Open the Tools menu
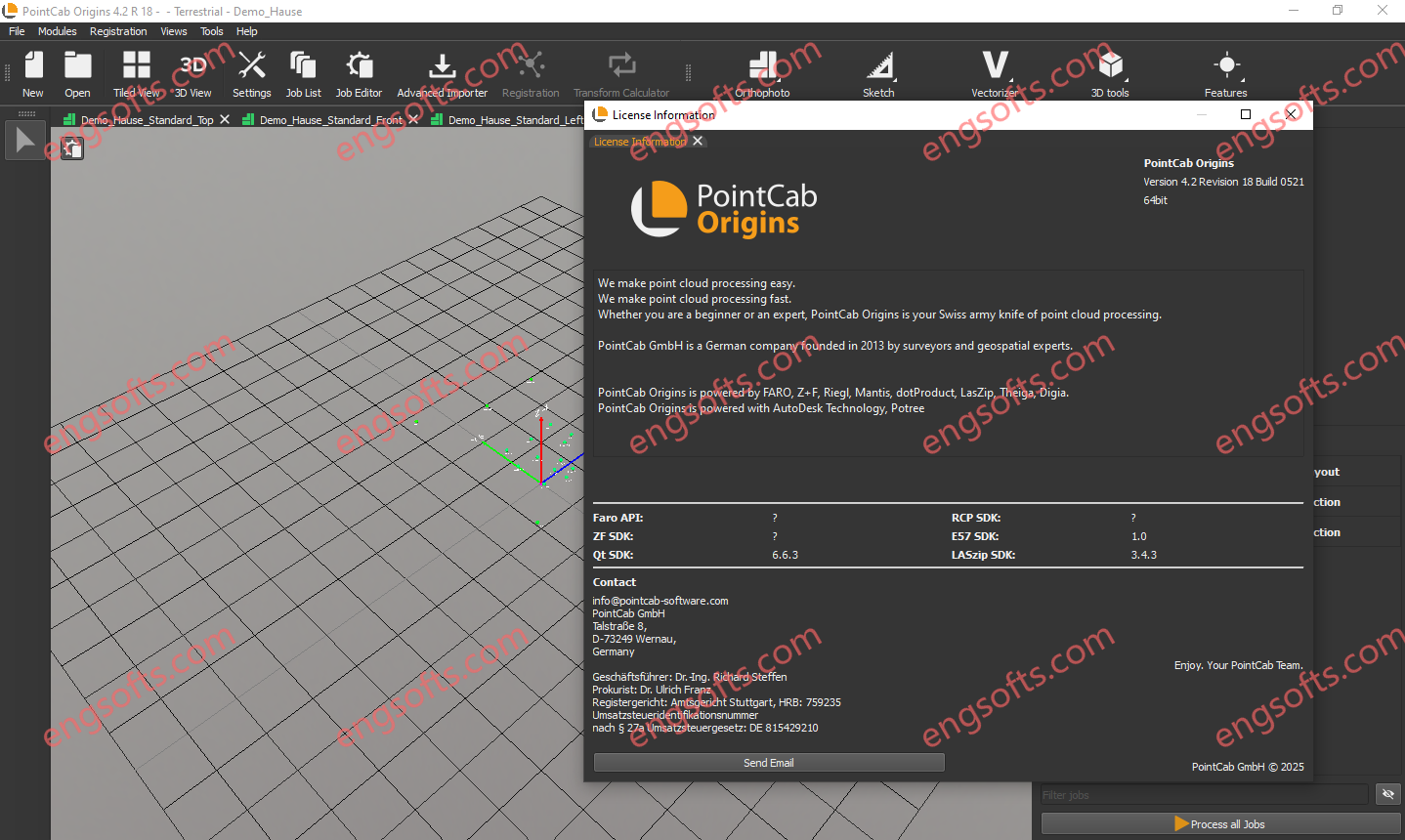This screenshot has height=840, width=1405. 212,31
